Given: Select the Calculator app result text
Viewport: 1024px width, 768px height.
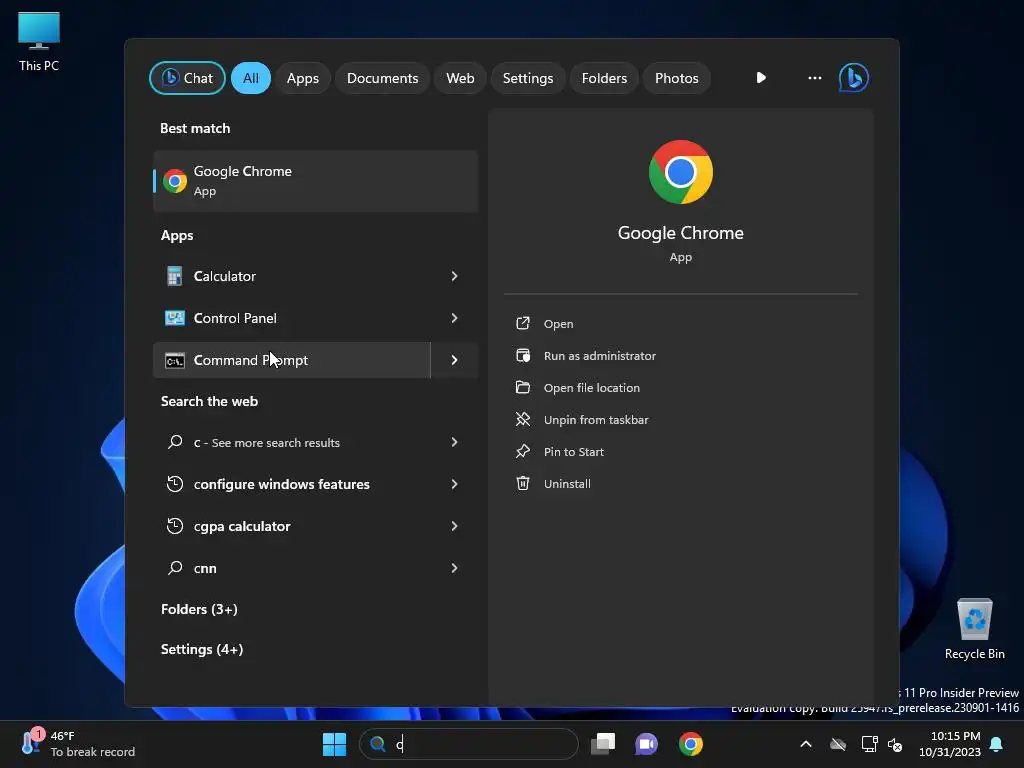Looking at the screenshot, I should [225, 276].
